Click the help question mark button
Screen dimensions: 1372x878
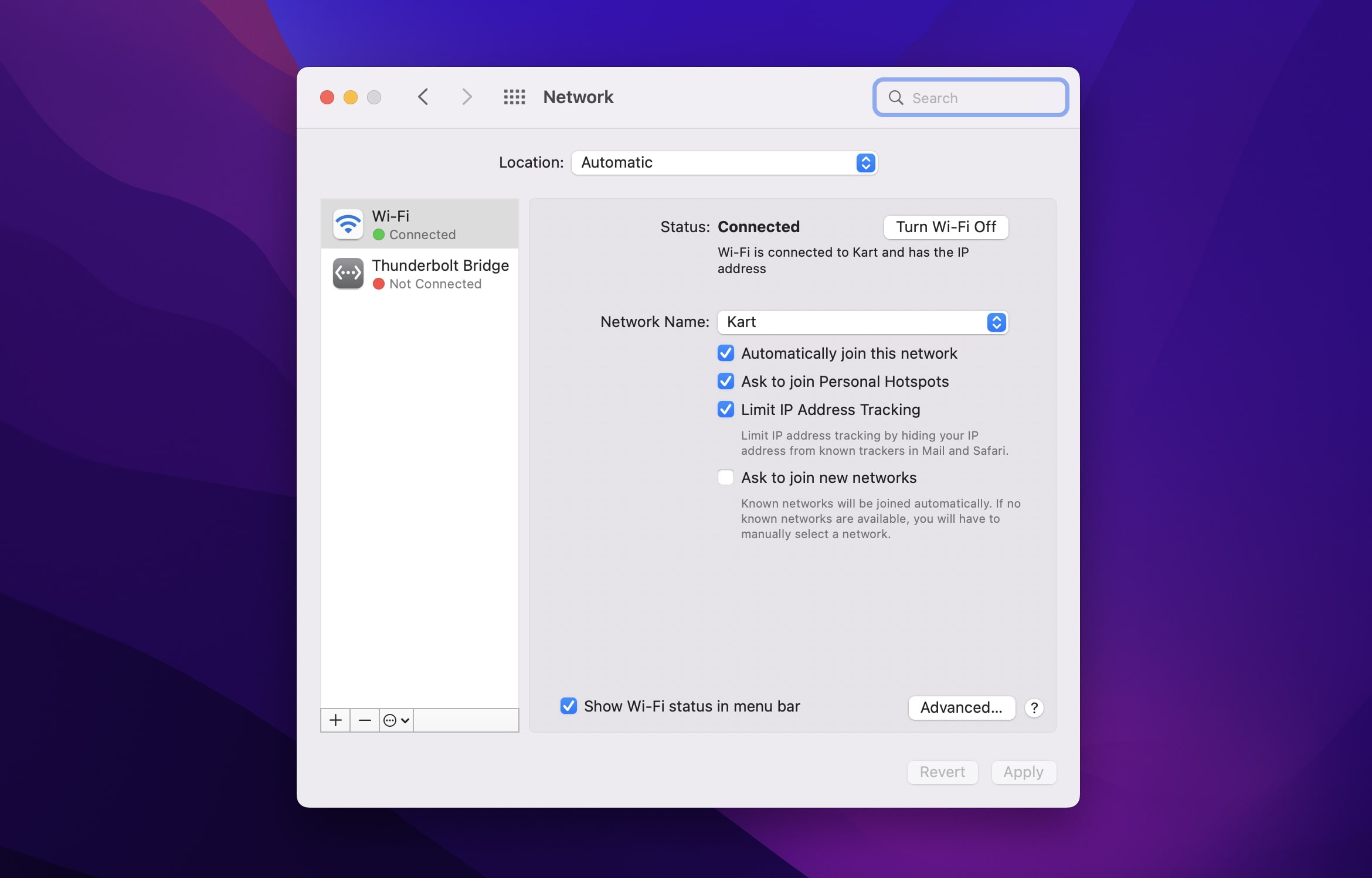[1034, 706]
